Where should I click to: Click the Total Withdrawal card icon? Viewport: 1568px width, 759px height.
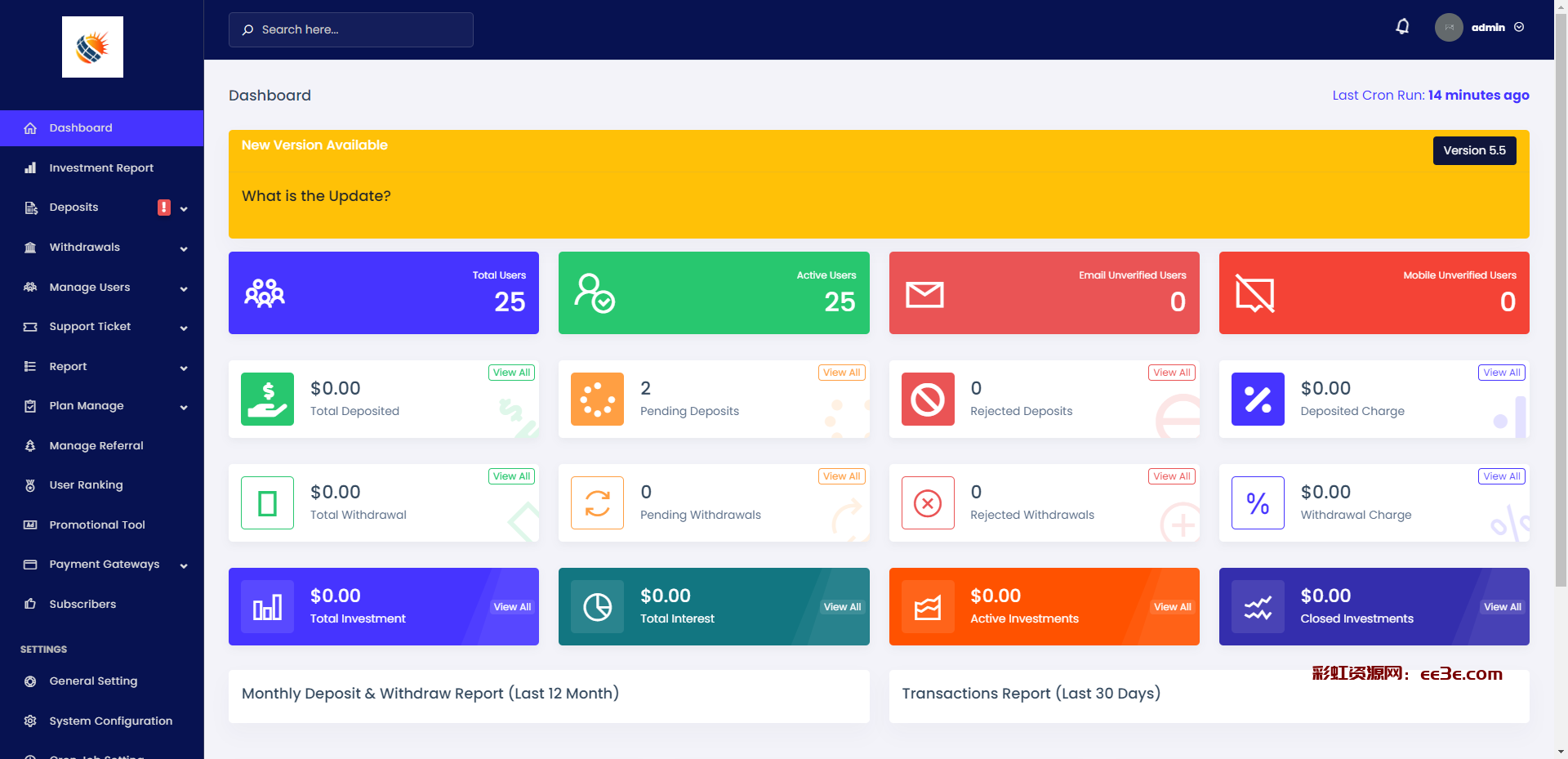click(x=267, y=502)
